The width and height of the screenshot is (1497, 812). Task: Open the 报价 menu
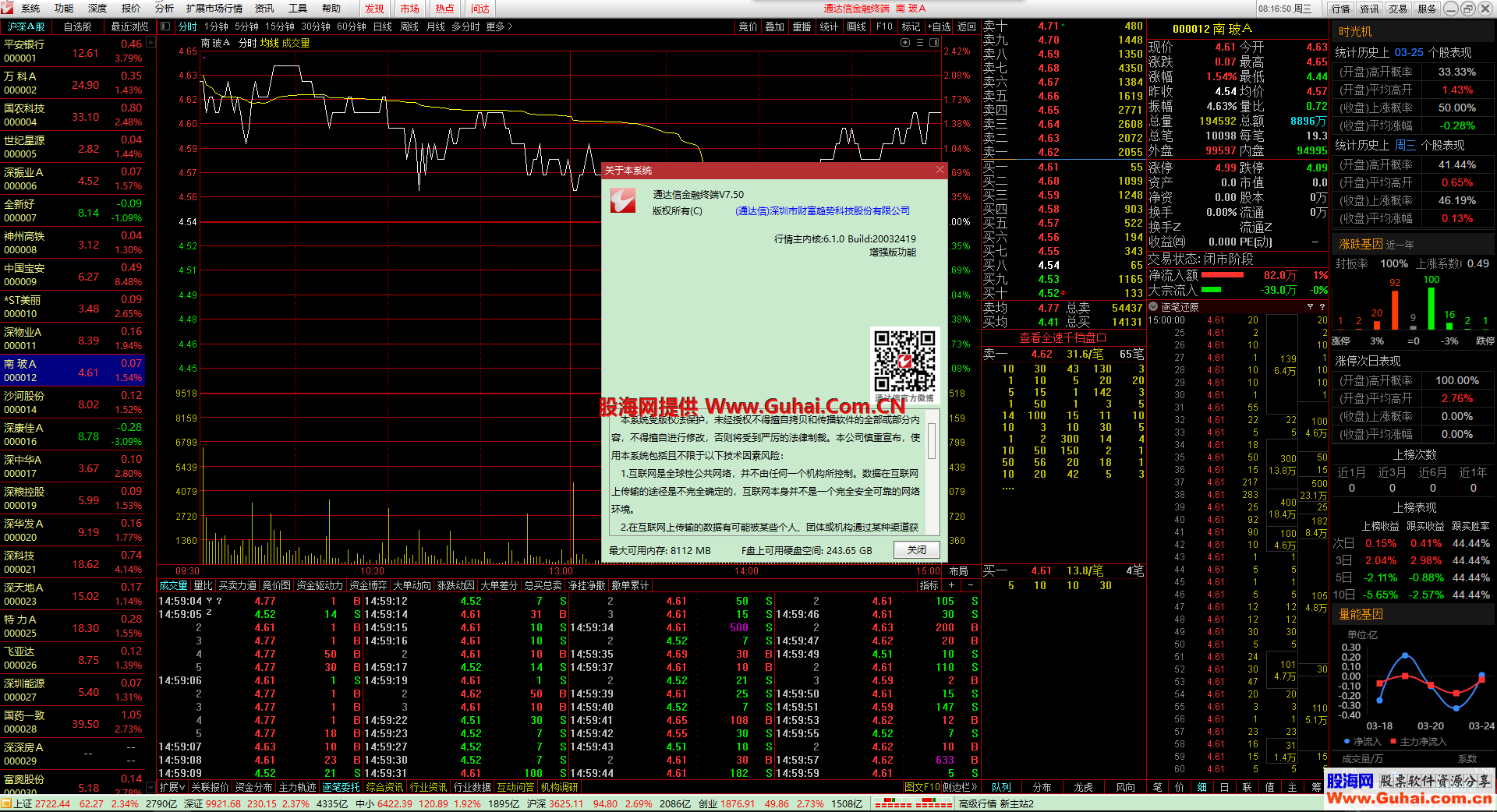point(131,9)
